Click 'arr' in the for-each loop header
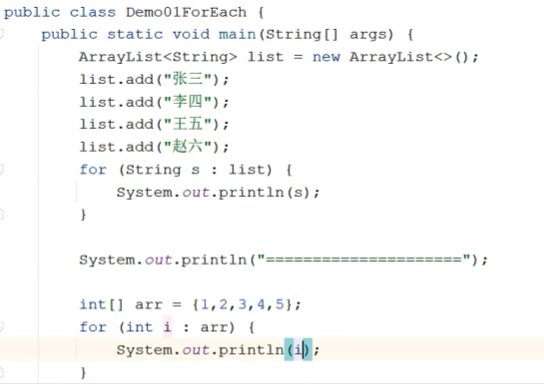Viewport: 544px width, 384px height. point(214,327)
